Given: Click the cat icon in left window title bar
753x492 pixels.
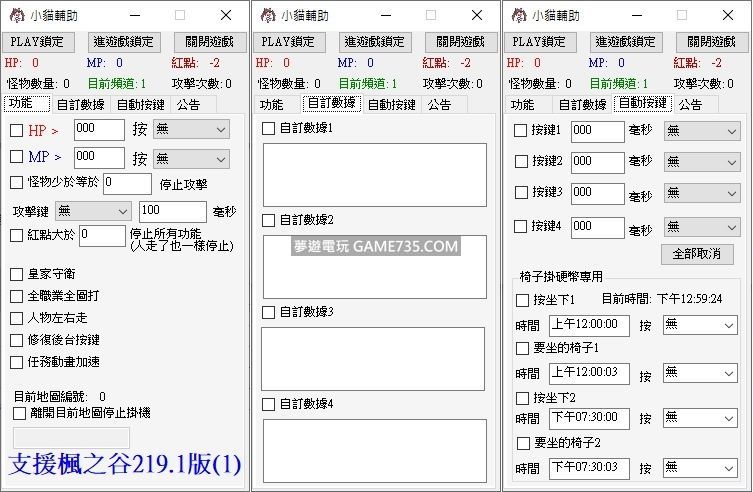Looking at the screenshot, I should point(17,15).
